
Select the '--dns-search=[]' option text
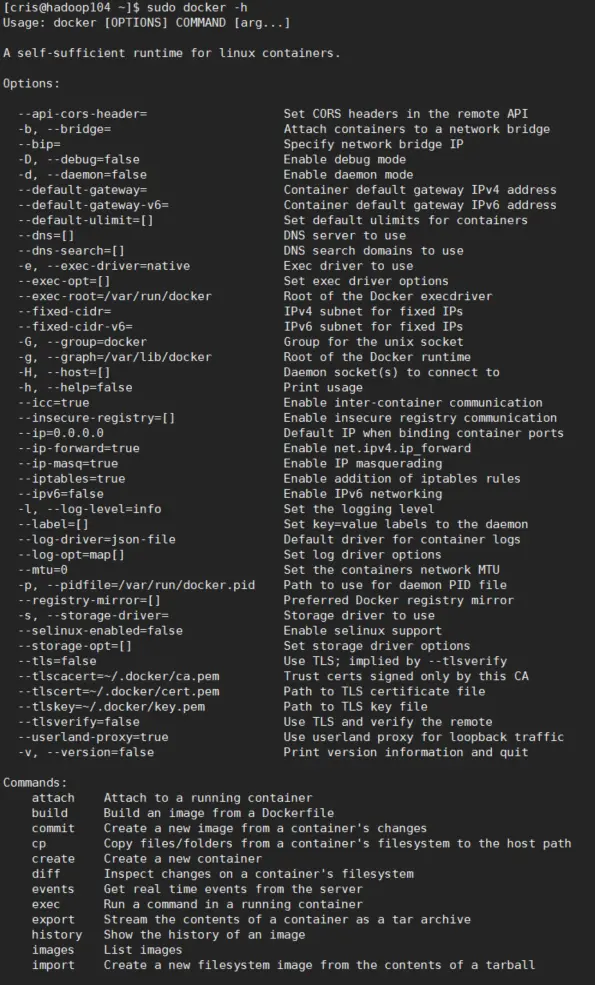click(x=71, y=251)
